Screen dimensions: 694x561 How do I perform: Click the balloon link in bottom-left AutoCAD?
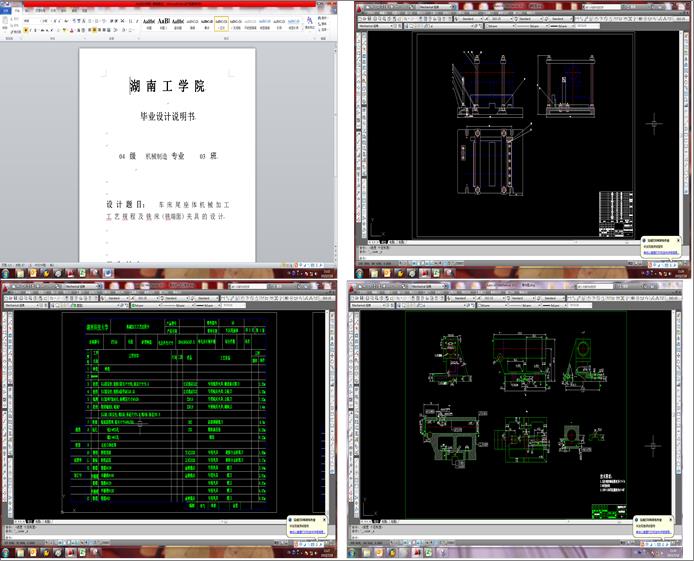tap(307, 532)
